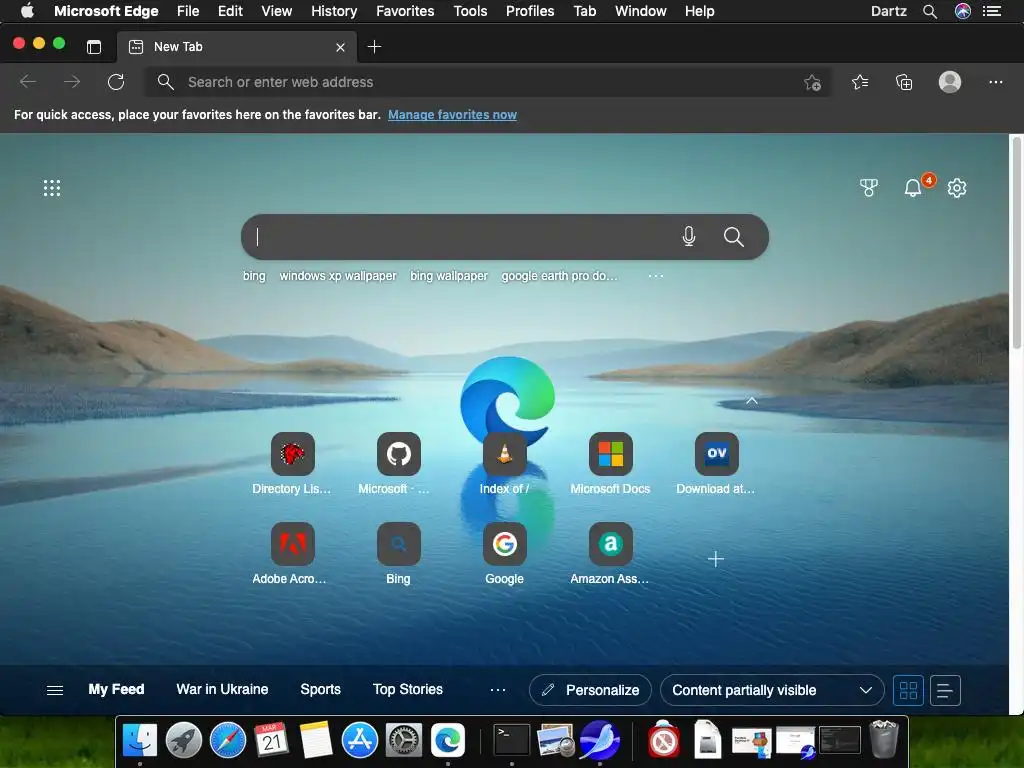Open the Download at... quick link
Screen dimensions: 1024x768
coord(716,464)
